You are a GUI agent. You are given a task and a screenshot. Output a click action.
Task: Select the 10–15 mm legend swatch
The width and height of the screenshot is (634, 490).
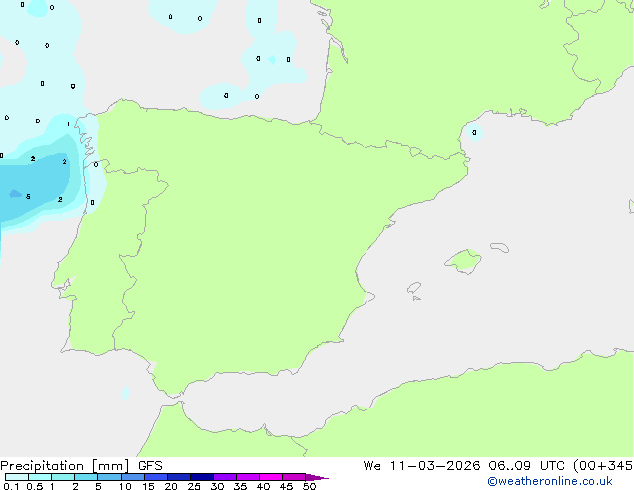tap(133, 477)
